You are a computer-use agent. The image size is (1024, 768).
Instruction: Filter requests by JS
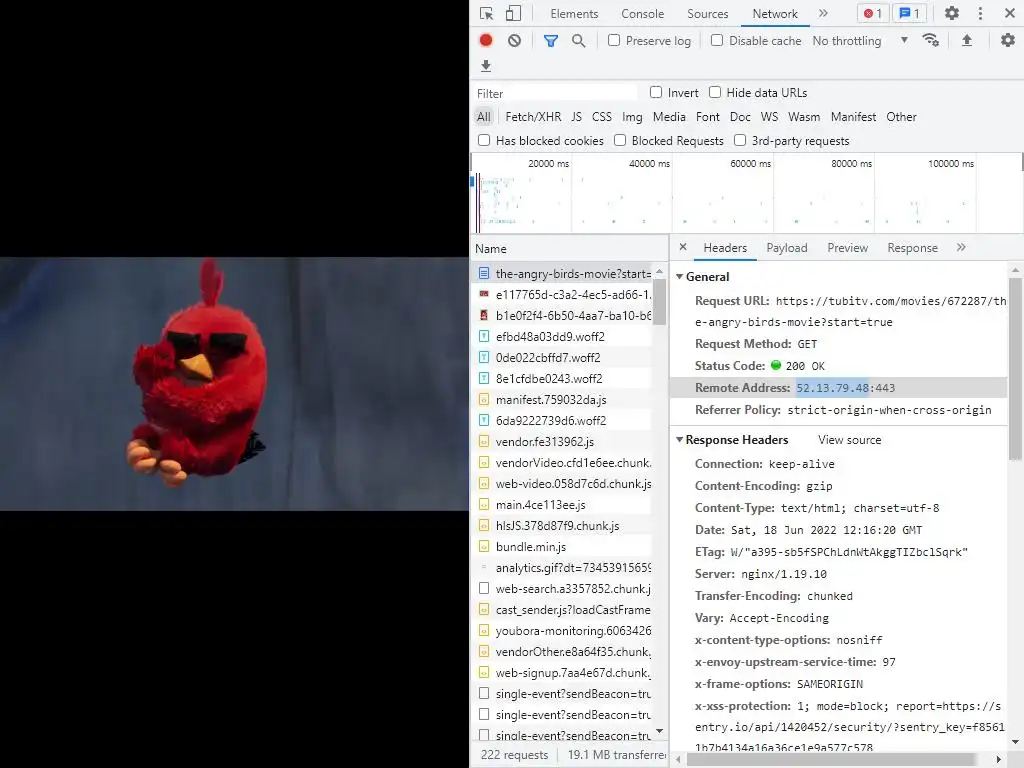(x=576, y=117)
